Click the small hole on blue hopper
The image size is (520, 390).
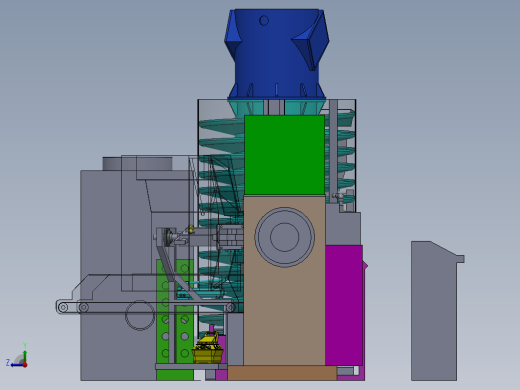pyautogui.click(x=264, y=21)
